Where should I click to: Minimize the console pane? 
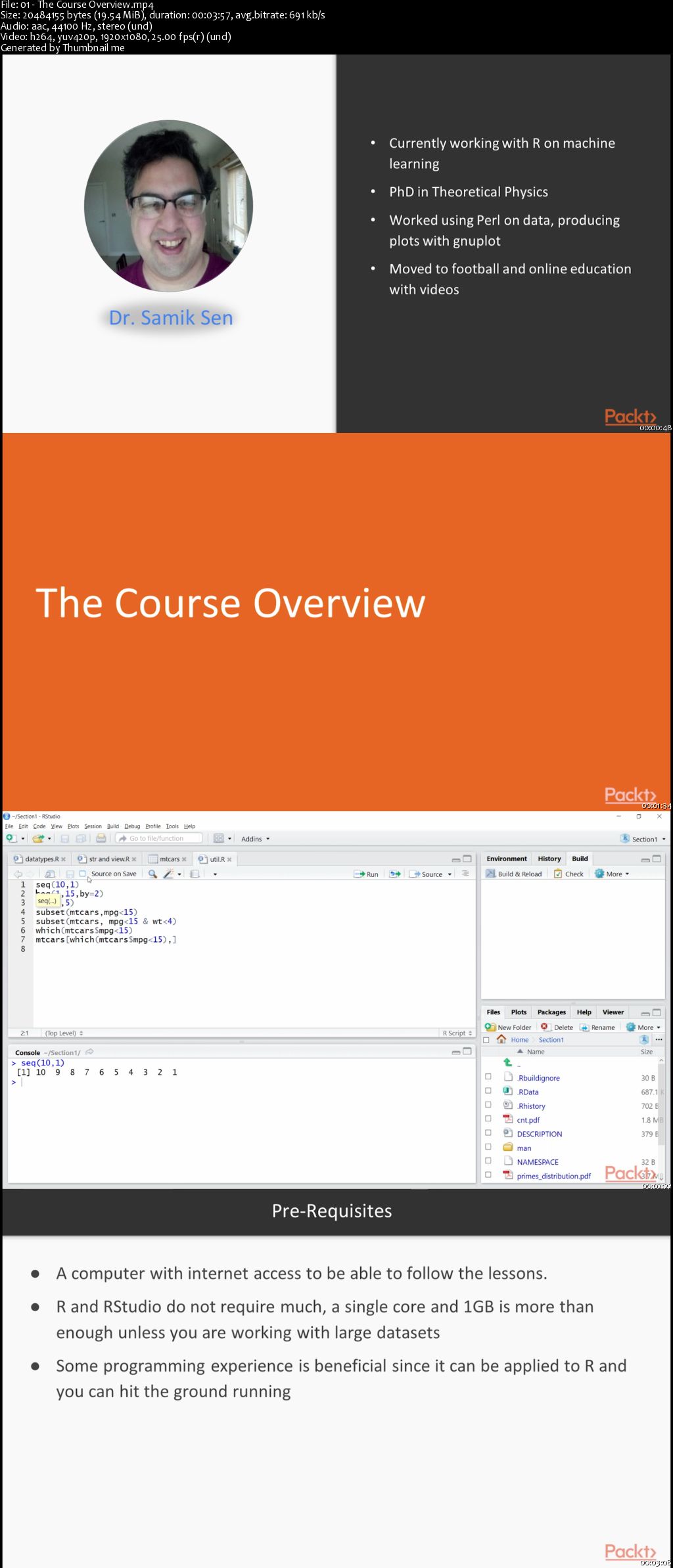(x=455, y=1052)
